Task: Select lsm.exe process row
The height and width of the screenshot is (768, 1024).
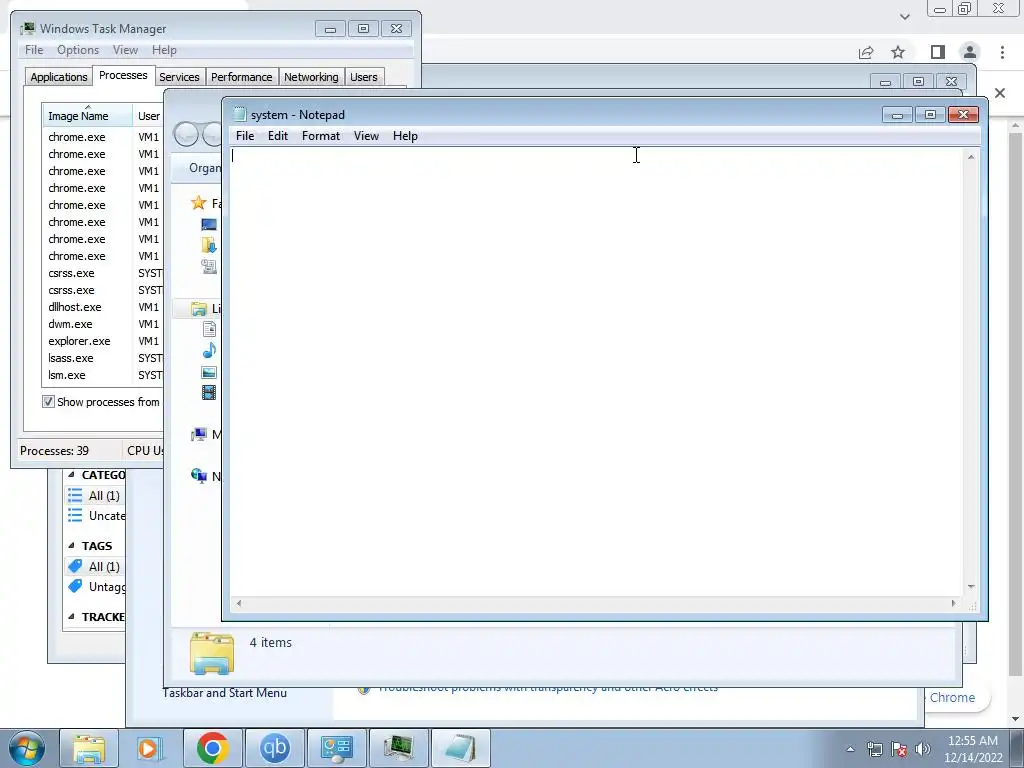Action: 103,375
